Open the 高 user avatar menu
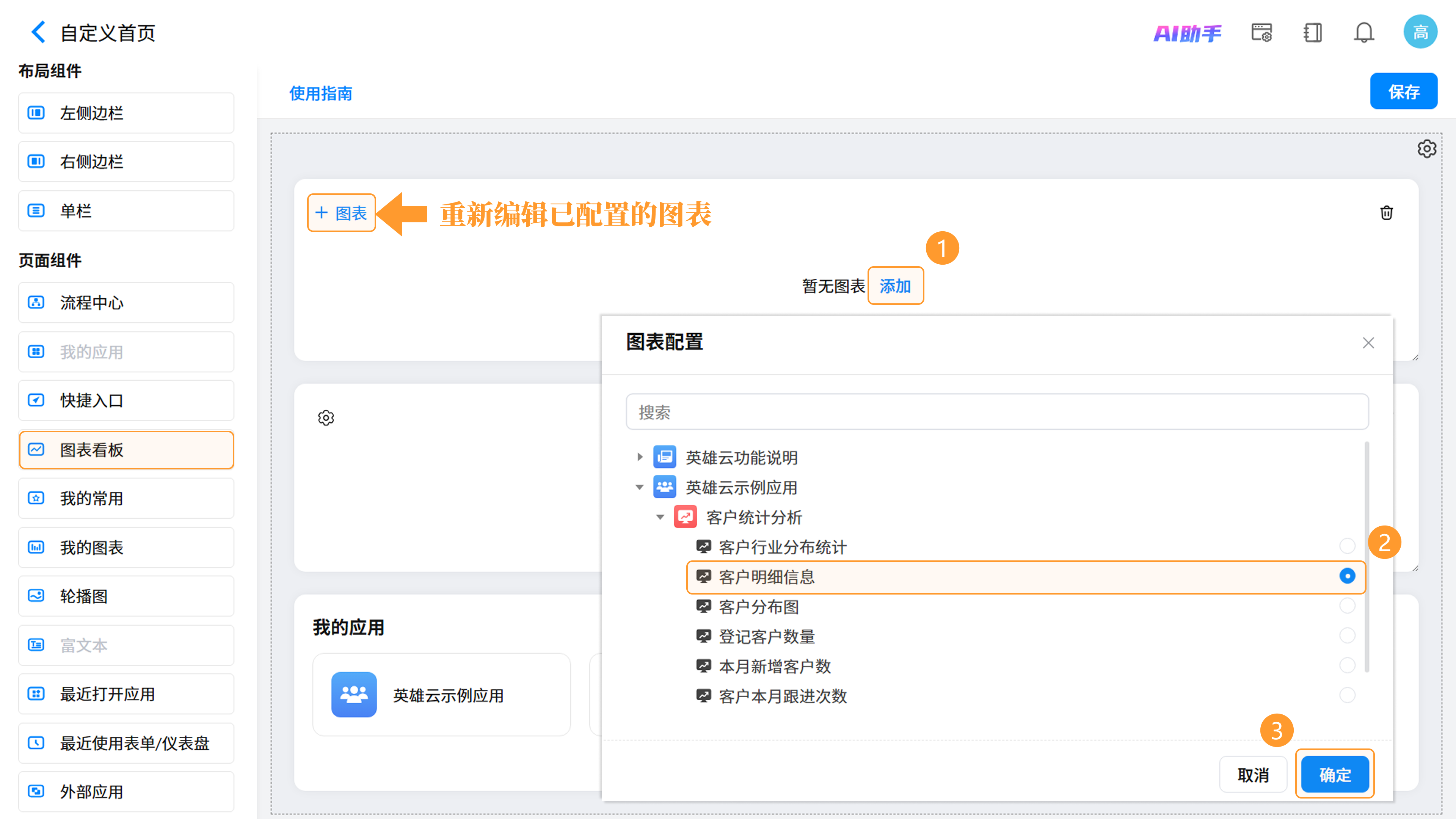The width and height of the screenshot is (1456, 819). 1420,31
